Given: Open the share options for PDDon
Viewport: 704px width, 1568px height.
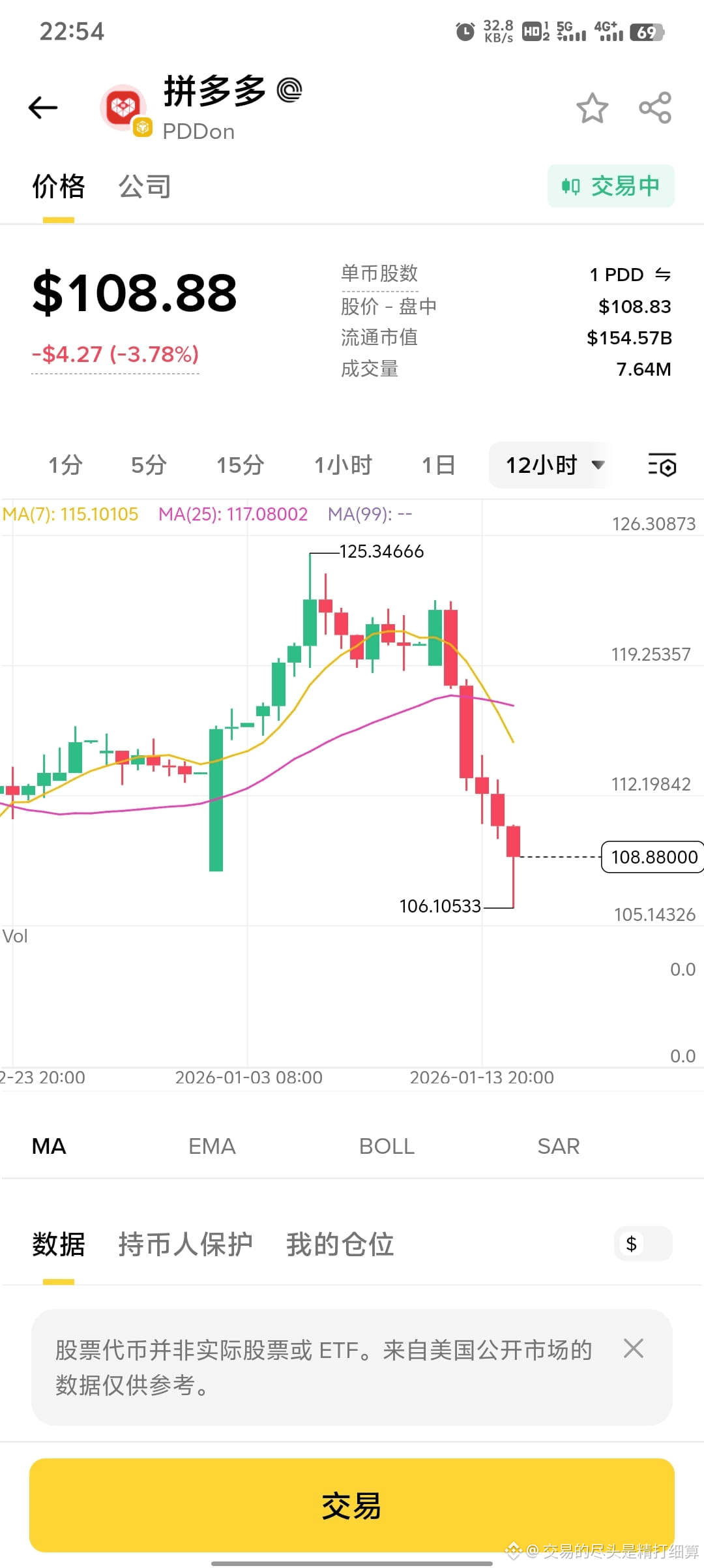Looking at the screenshot, I should [653, 108].
